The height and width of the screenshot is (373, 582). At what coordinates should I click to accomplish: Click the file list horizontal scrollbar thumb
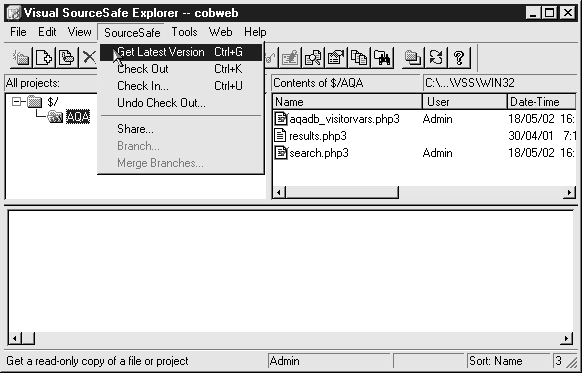pyautogui.click(x=342, y=192)
